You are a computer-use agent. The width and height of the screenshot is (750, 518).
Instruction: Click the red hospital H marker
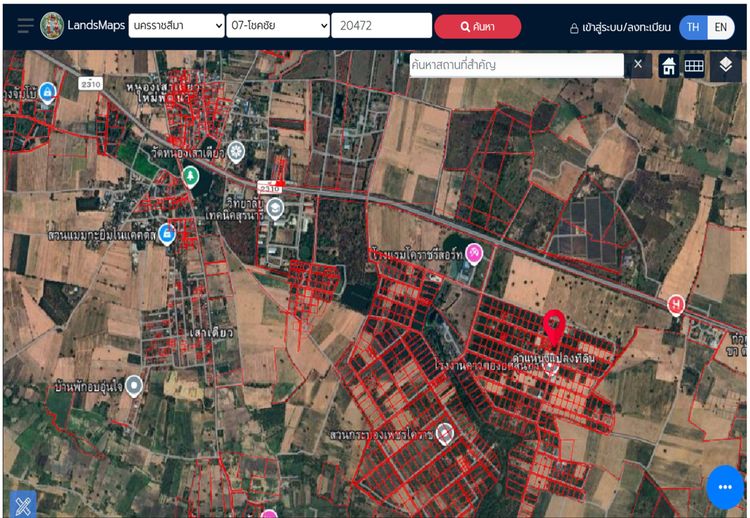676,303
